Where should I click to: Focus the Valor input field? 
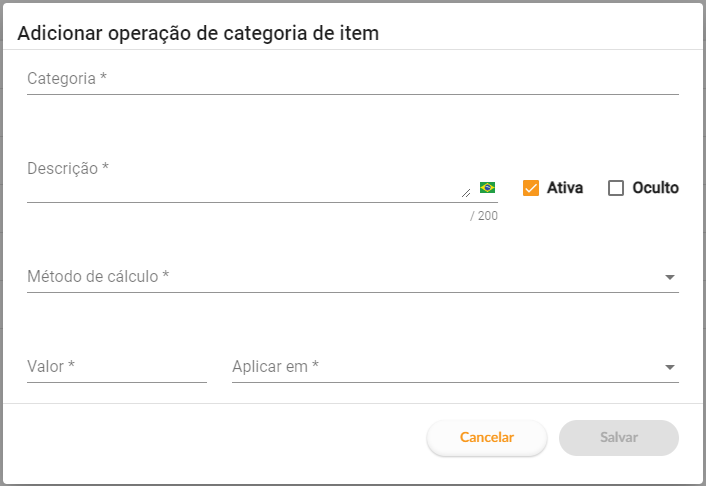coord(117,367)
